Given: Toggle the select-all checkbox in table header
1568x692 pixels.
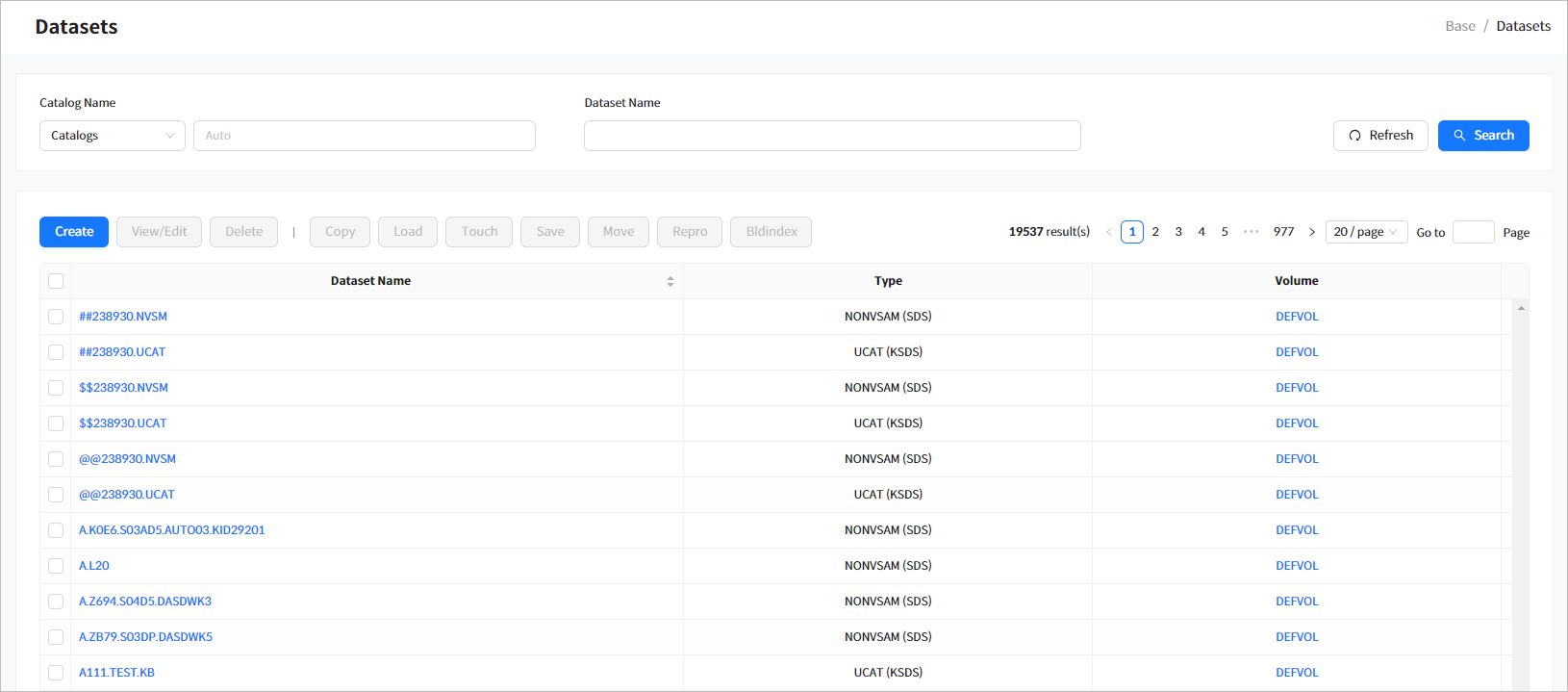Looking at the screenshot, I should tap(56, 281).
